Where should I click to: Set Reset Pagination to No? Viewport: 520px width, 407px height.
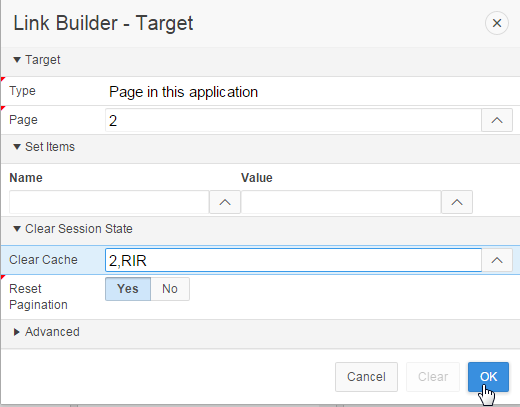170,289
